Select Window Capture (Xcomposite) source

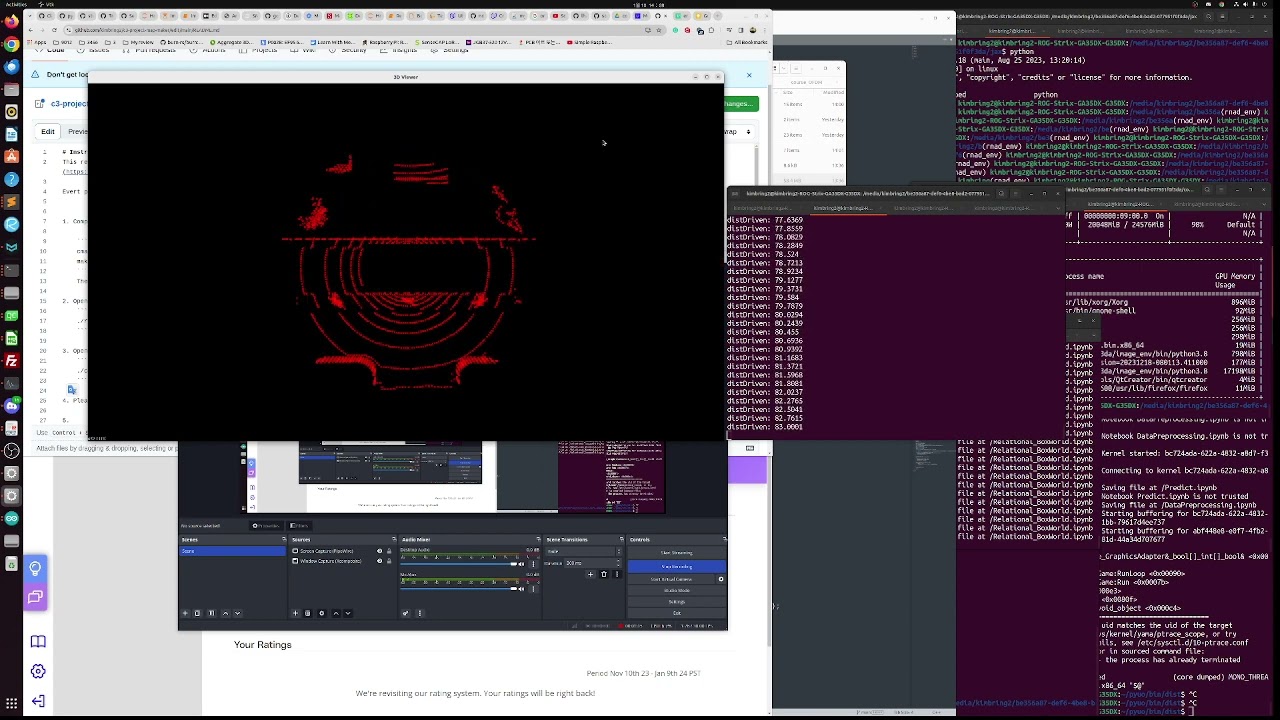tap(333, 561)
